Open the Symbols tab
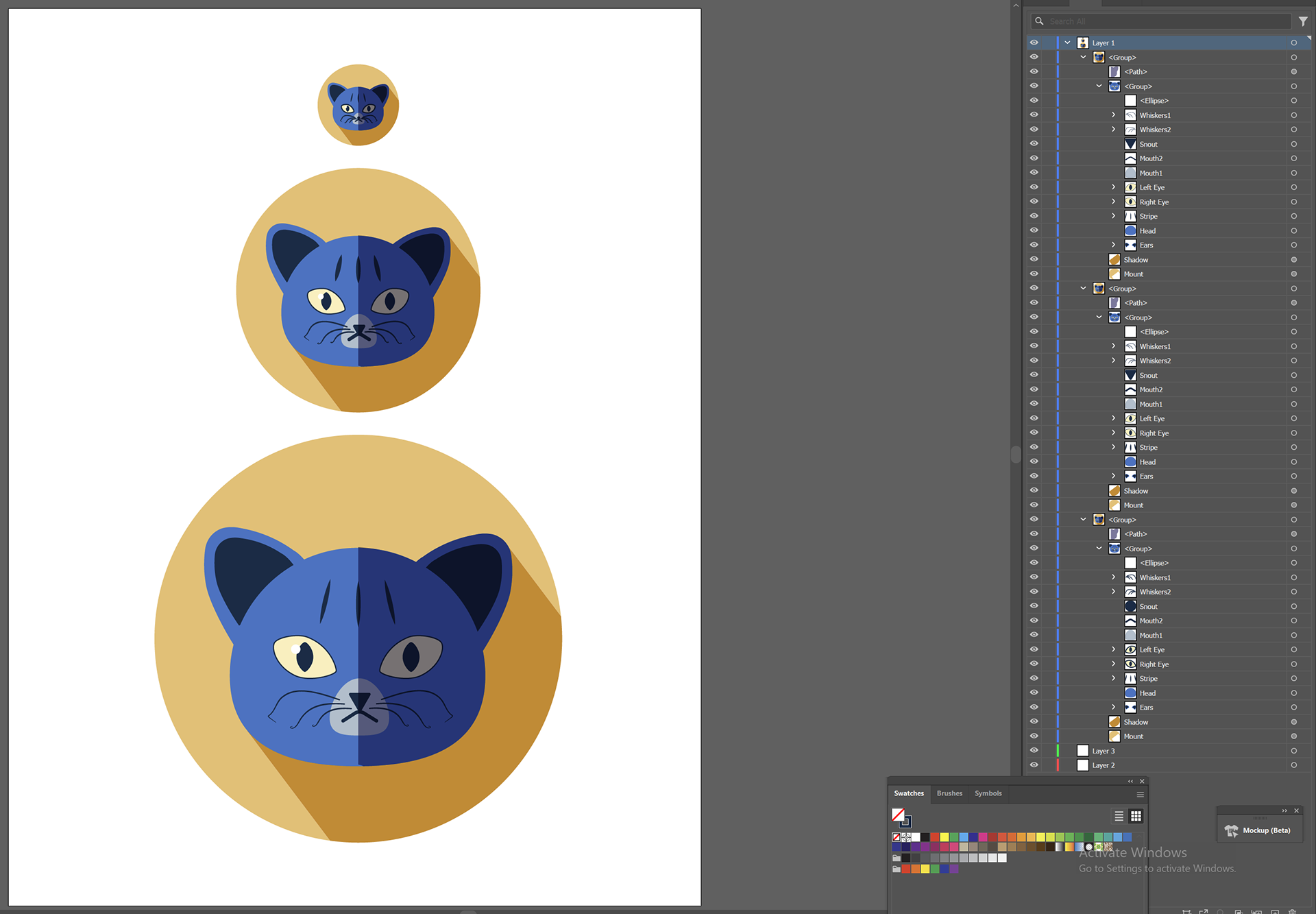The width and height of the screenshot is (1316, 914). pos(988,793)
